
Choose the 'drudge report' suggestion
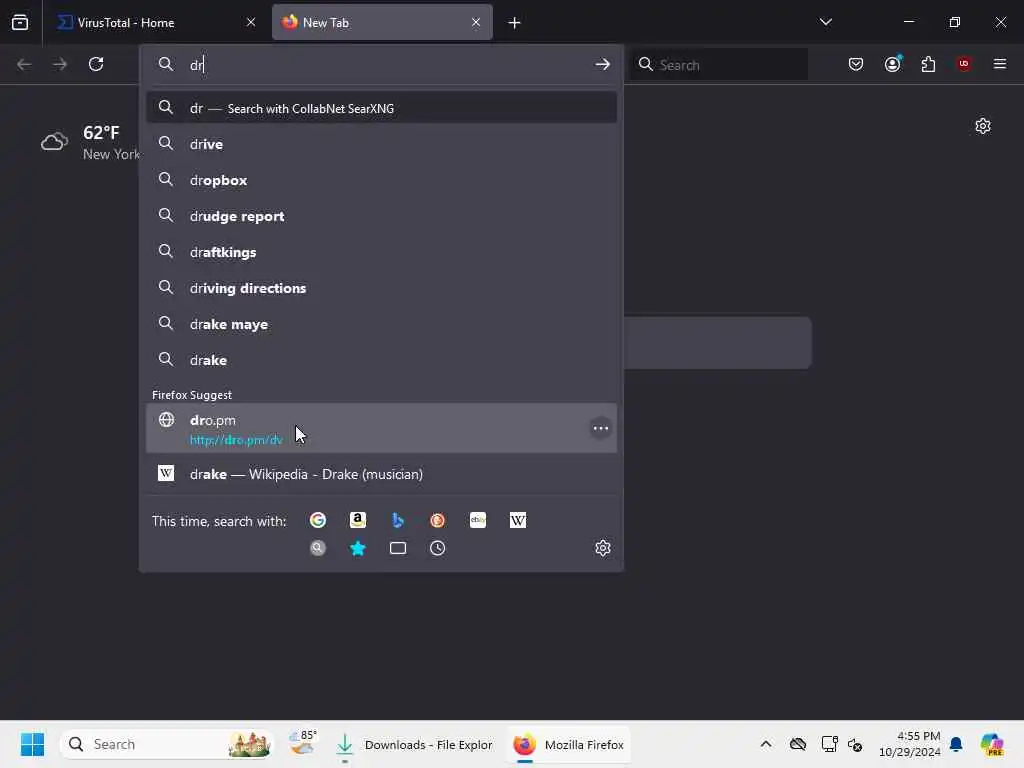pos(381,216)
